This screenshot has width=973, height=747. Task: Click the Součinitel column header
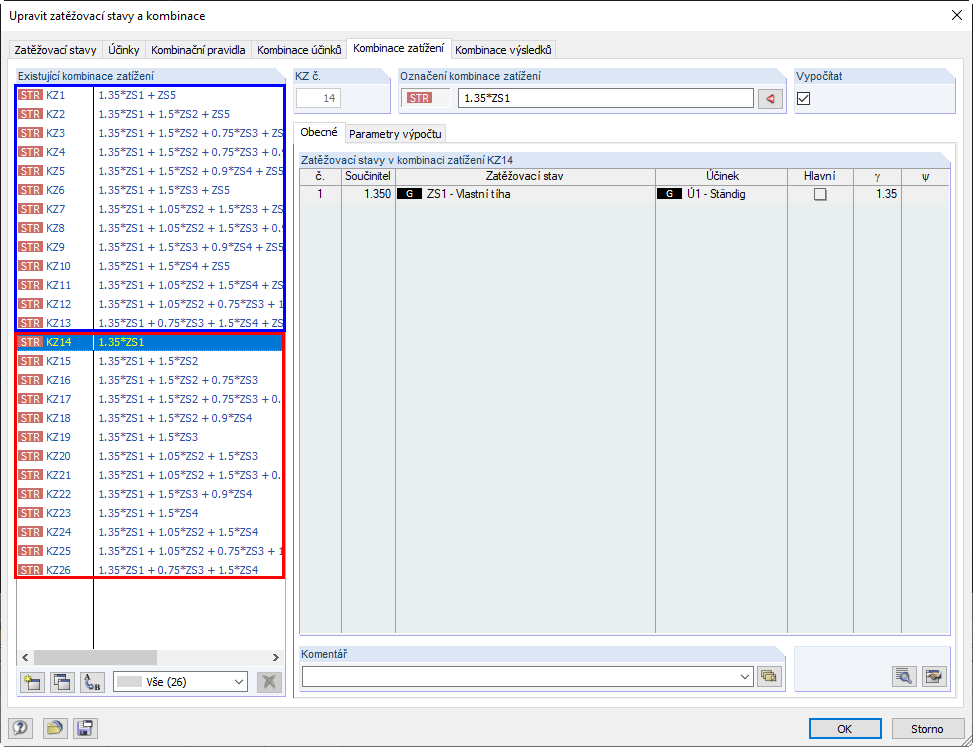[368, 176]
